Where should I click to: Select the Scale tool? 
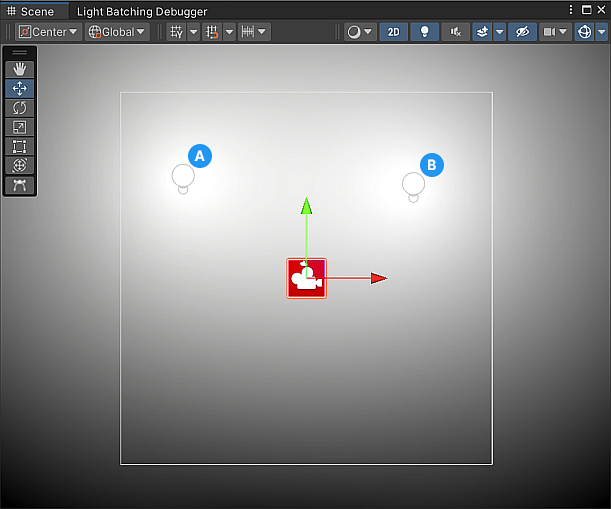tap(20, 127)
